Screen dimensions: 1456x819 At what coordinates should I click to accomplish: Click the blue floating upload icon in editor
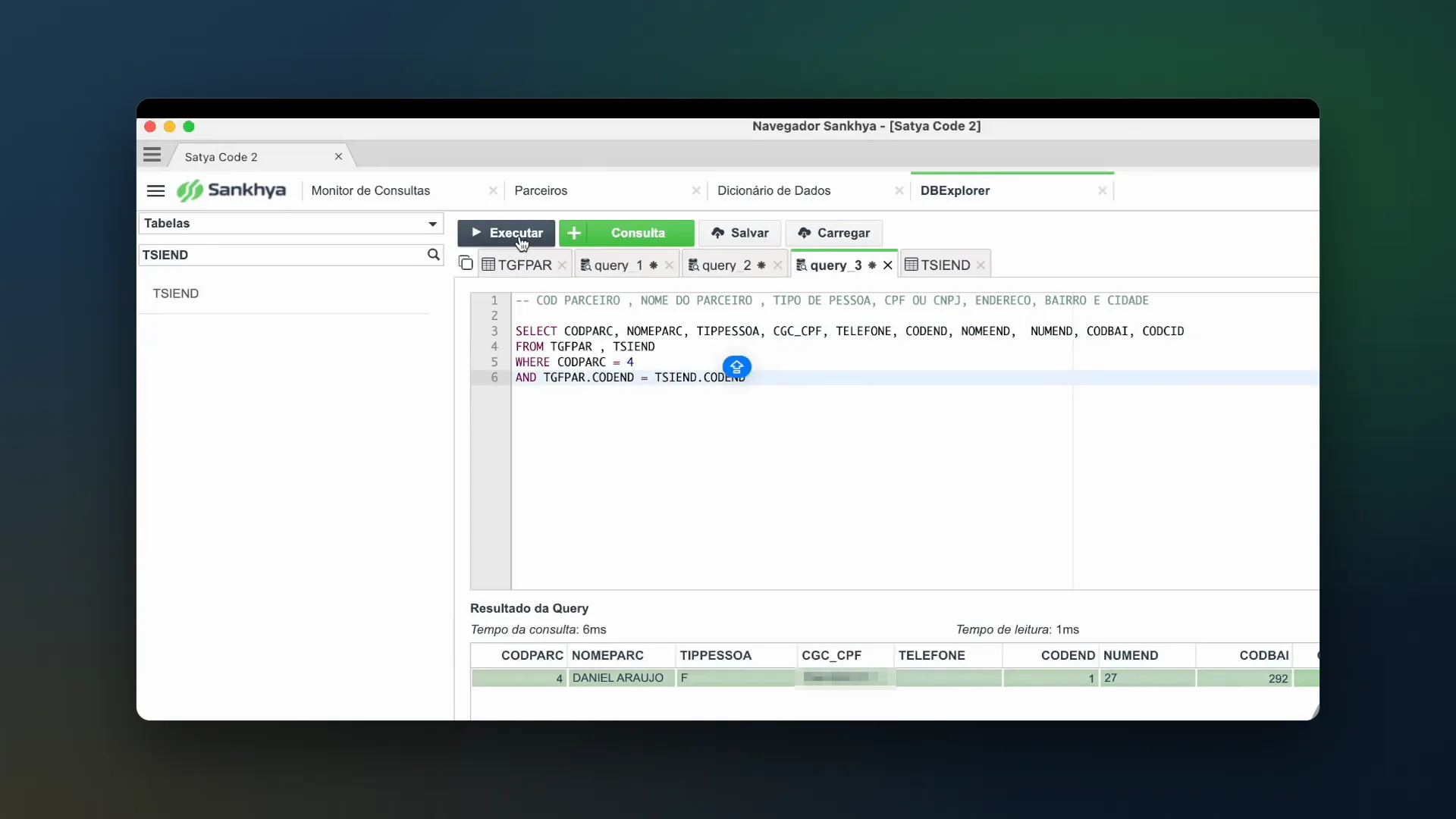click(736, 367)
